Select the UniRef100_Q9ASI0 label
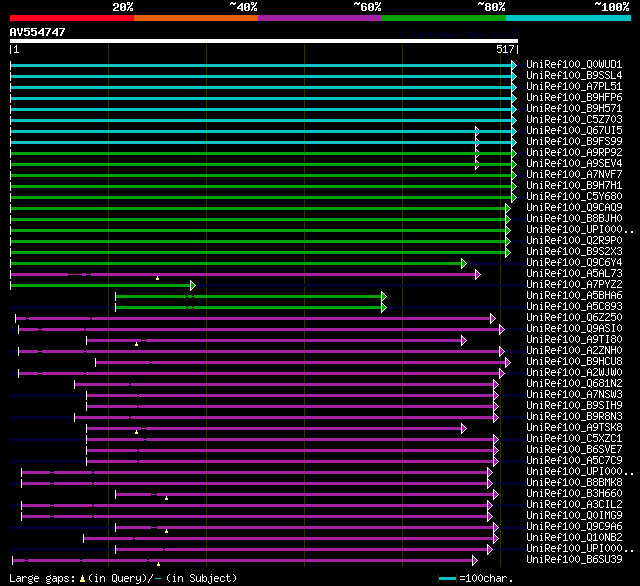640x586 pixels. [x=574, y=329]
